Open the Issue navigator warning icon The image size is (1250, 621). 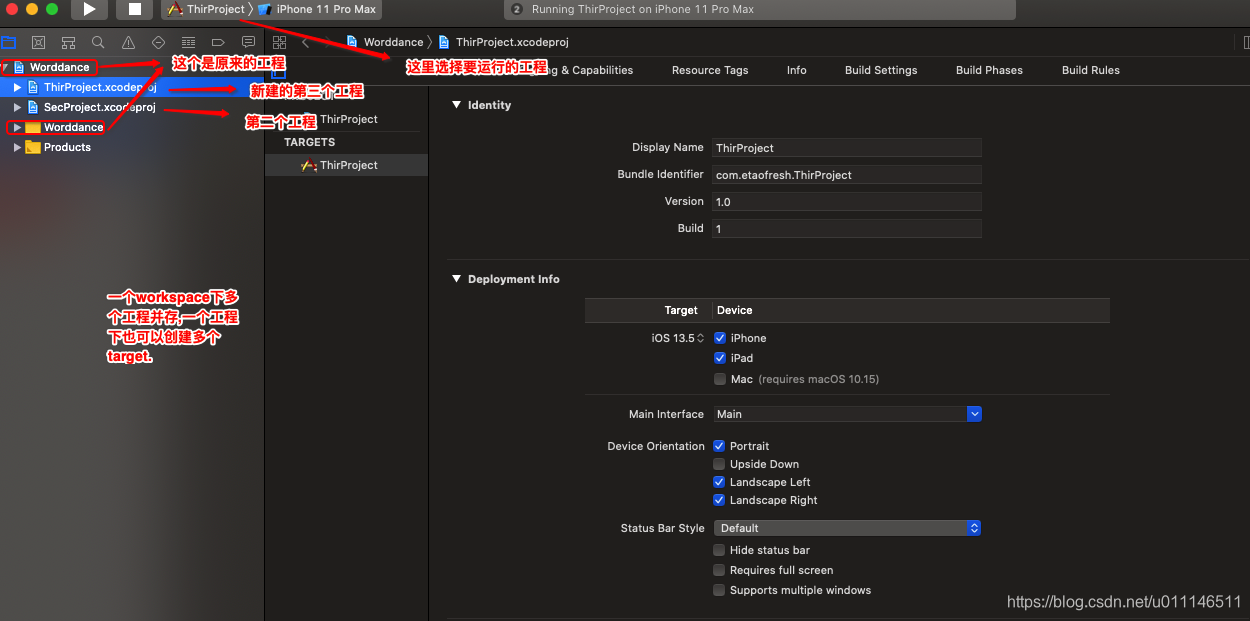(x=128, y=42)
